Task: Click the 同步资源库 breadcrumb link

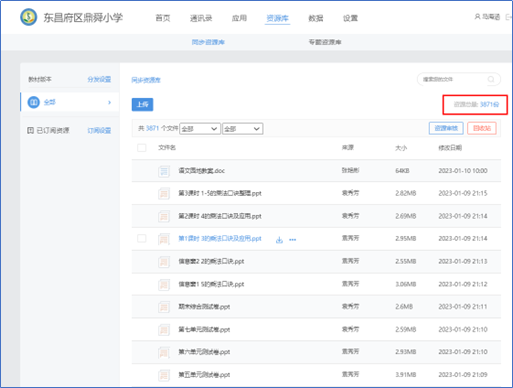Action: [x=146, y=80]
